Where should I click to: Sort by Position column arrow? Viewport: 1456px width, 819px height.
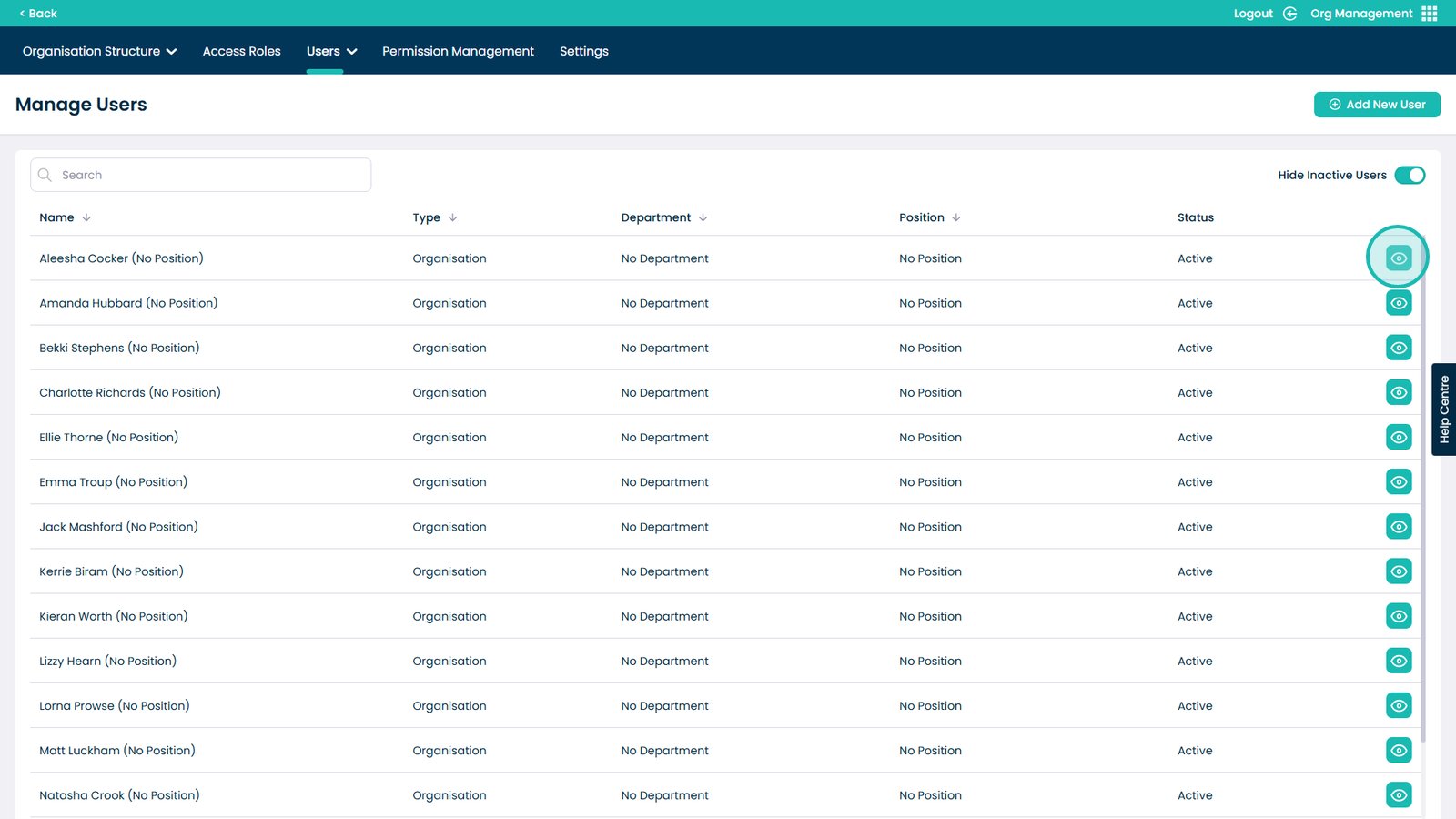point(955,217)
